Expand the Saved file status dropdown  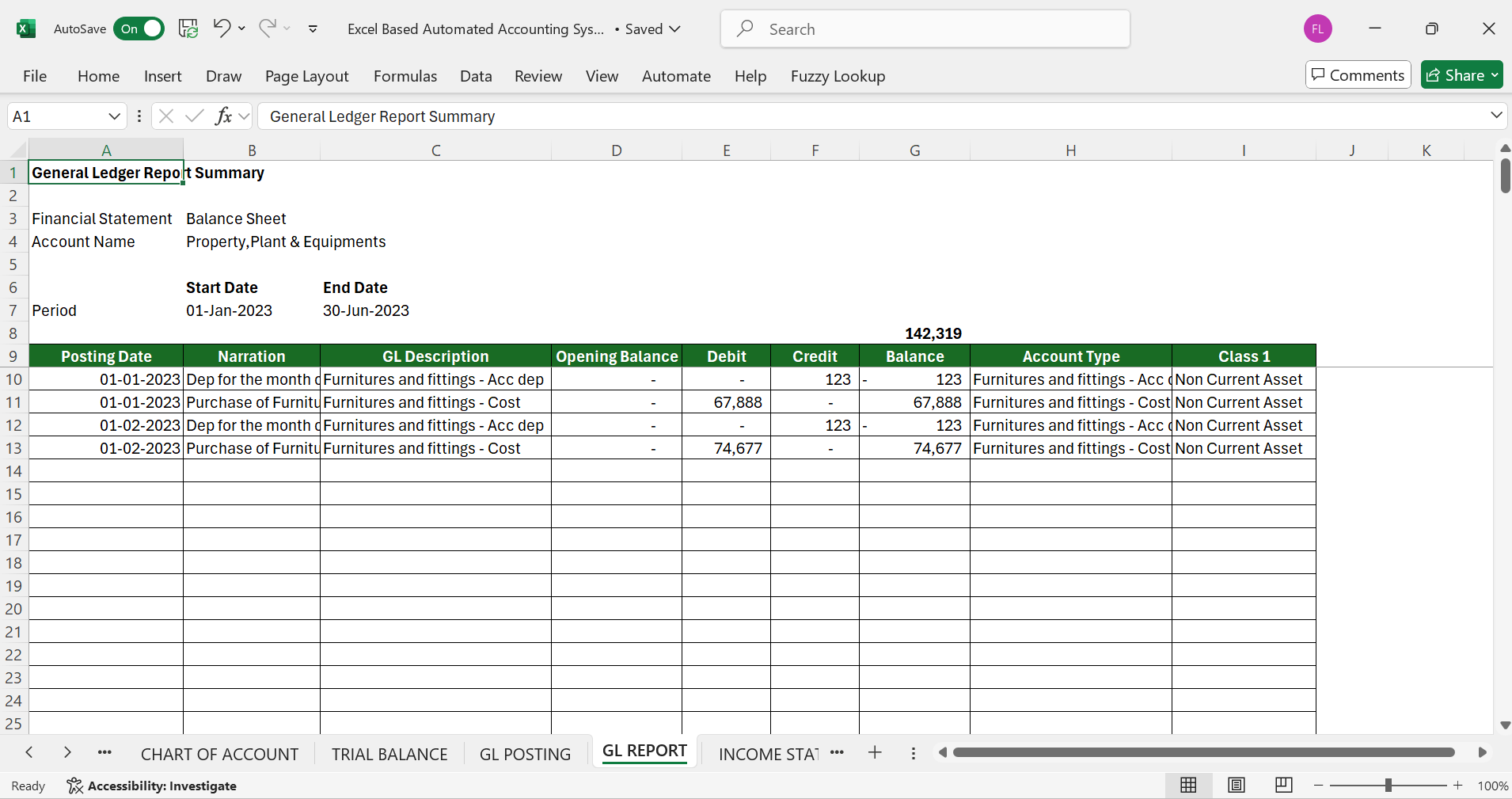[x=675, y=29]
